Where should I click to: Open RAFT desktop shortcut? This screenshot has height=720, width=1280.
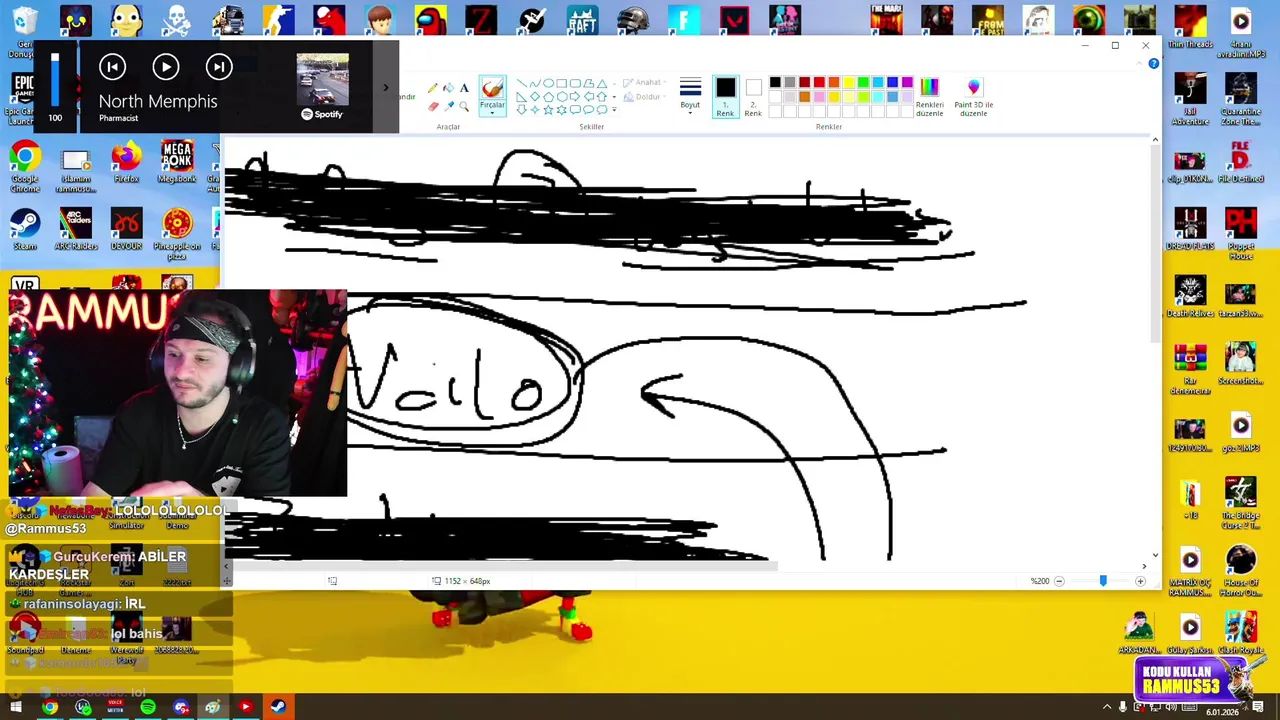coord(581,20)
